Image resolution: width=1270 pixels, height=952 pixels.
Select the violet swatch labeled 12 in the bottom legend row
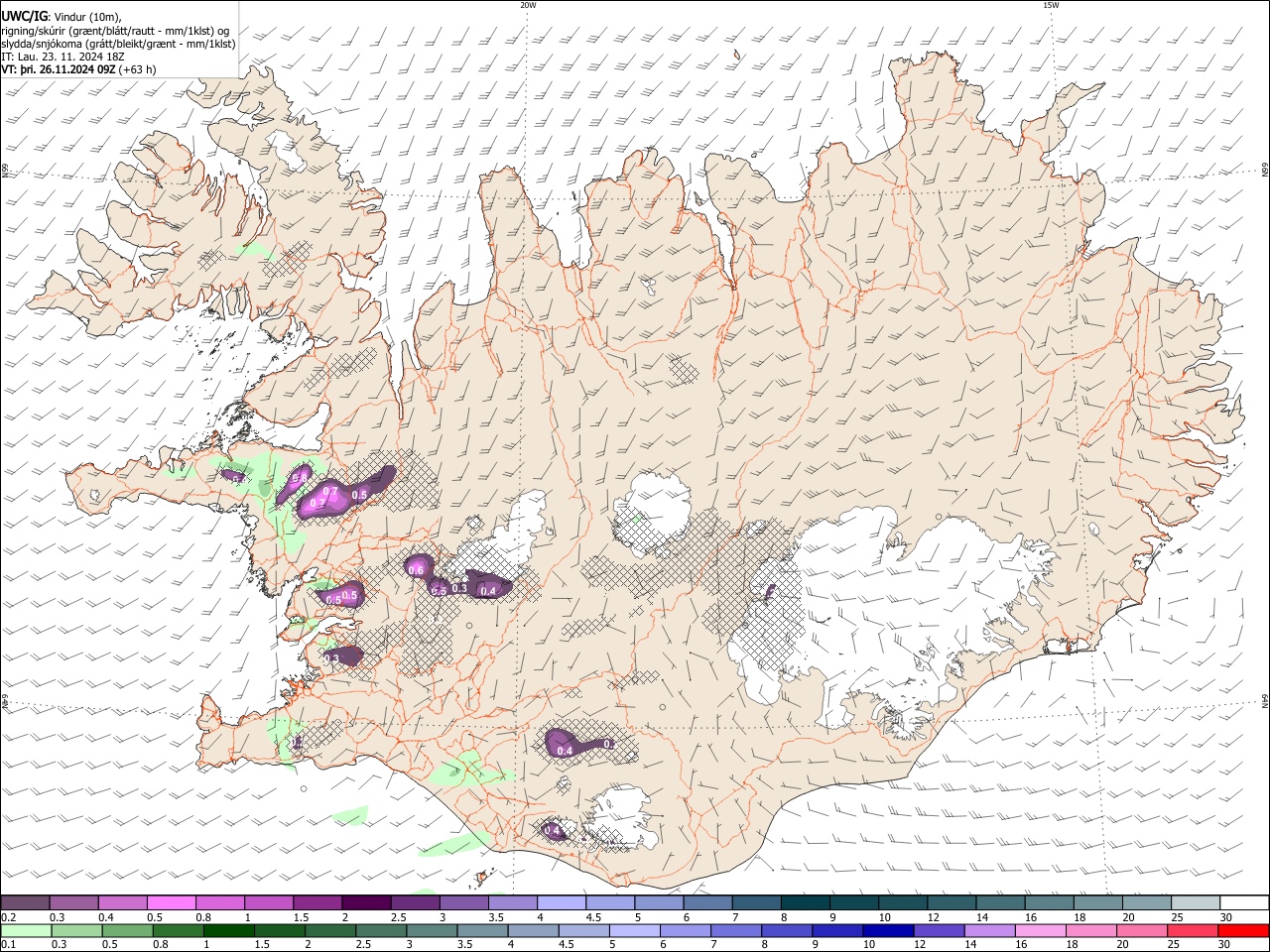(938, 930)
